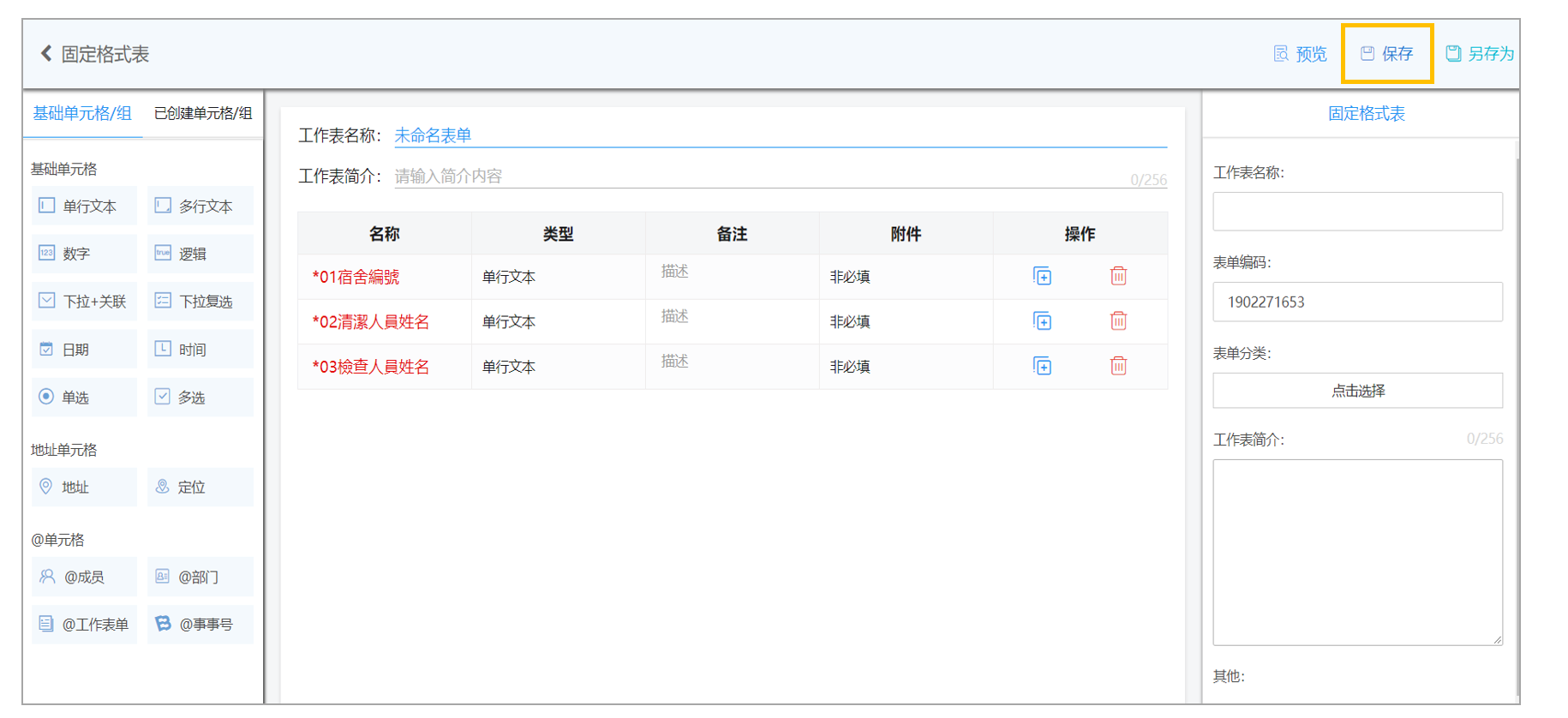Add a 下拉复选 multi-select dropdown cell
The height and width of the screenshot is (718, 1568).
[200, 302]
